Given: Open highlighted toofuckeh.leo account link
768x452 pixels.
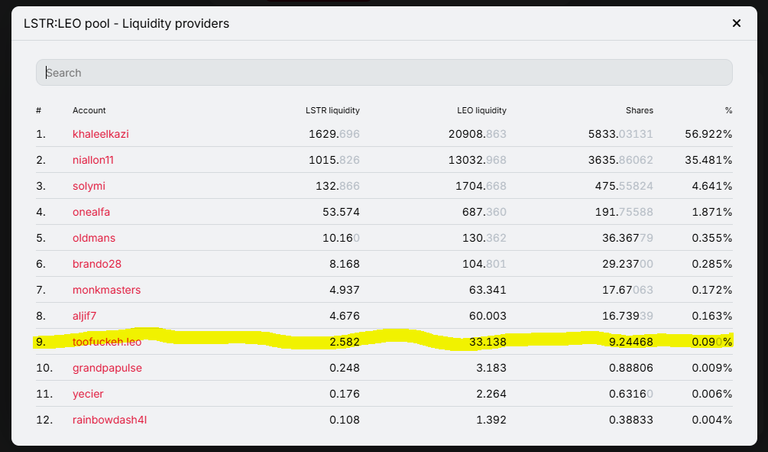Looking at the screenshot, I should [x=107, y=342].
